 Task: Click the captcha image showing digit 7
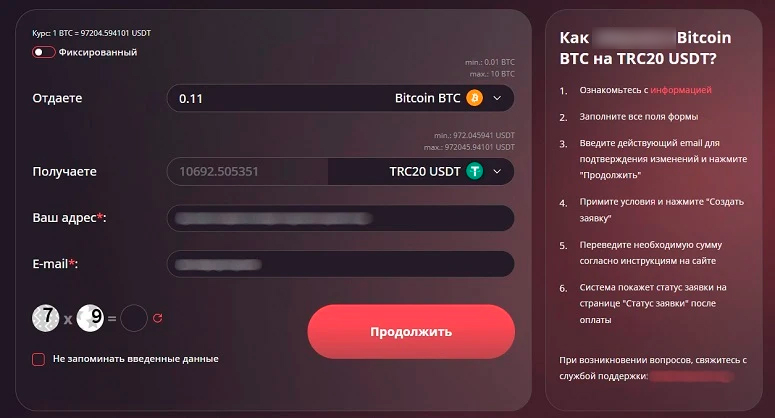[x=44, y=318]
